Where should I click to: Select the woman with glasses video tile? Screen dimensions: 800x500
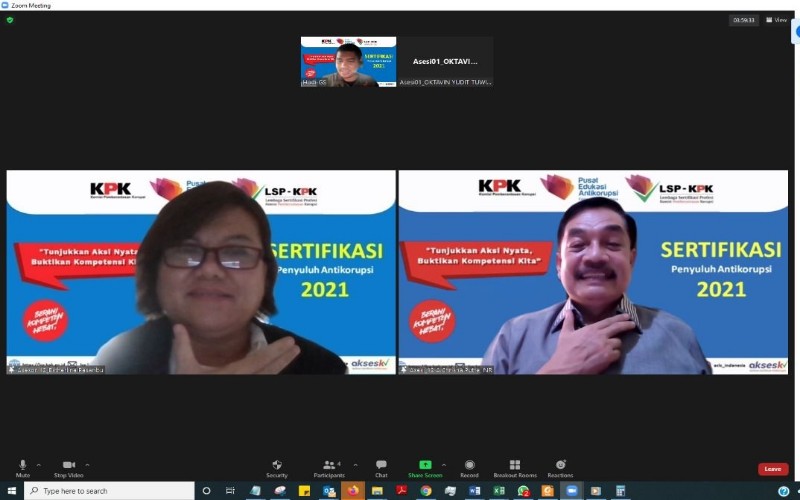(201, 272)
